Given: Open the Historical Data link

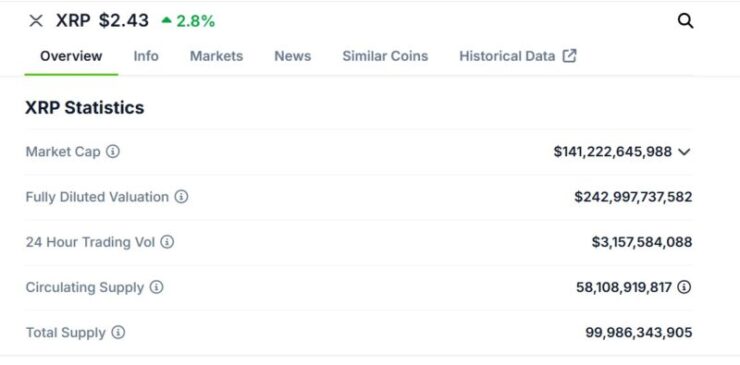Looking at the screenshot, I should [x=507, y=56].
